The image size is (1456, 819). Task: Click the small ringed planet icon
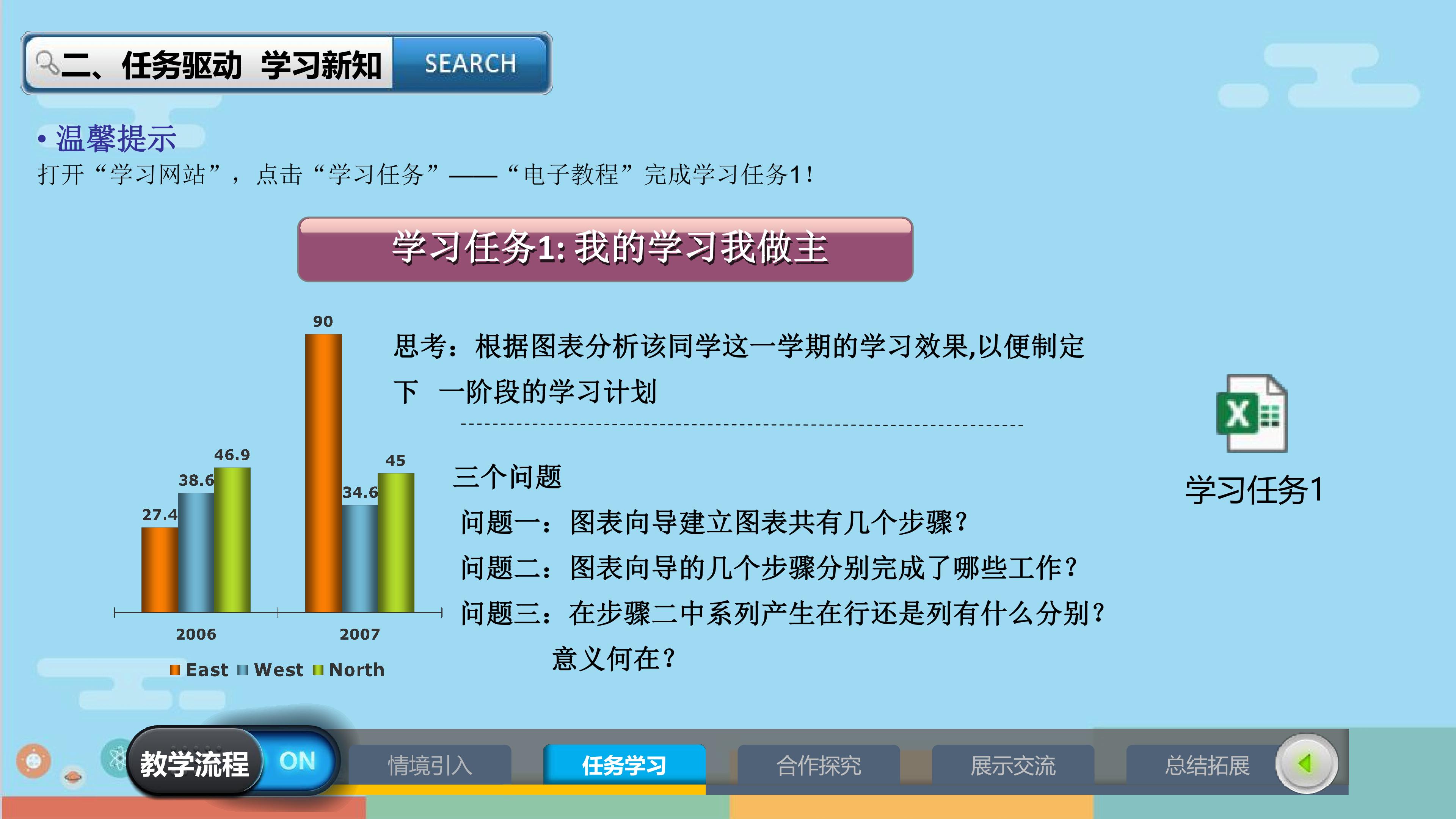point(74,777)
